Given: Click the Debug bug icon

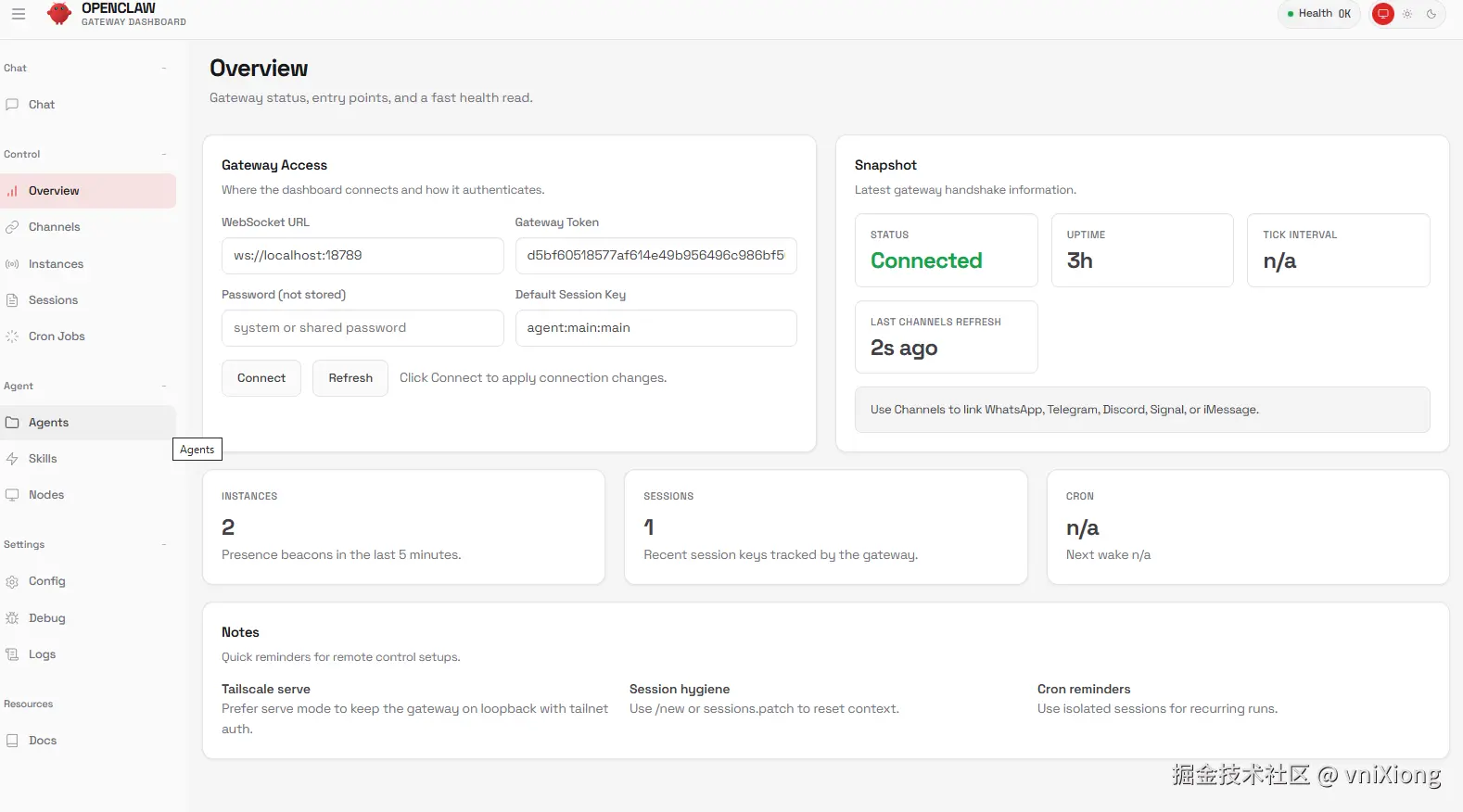Looking at the screenshot, I should (12, 618).
